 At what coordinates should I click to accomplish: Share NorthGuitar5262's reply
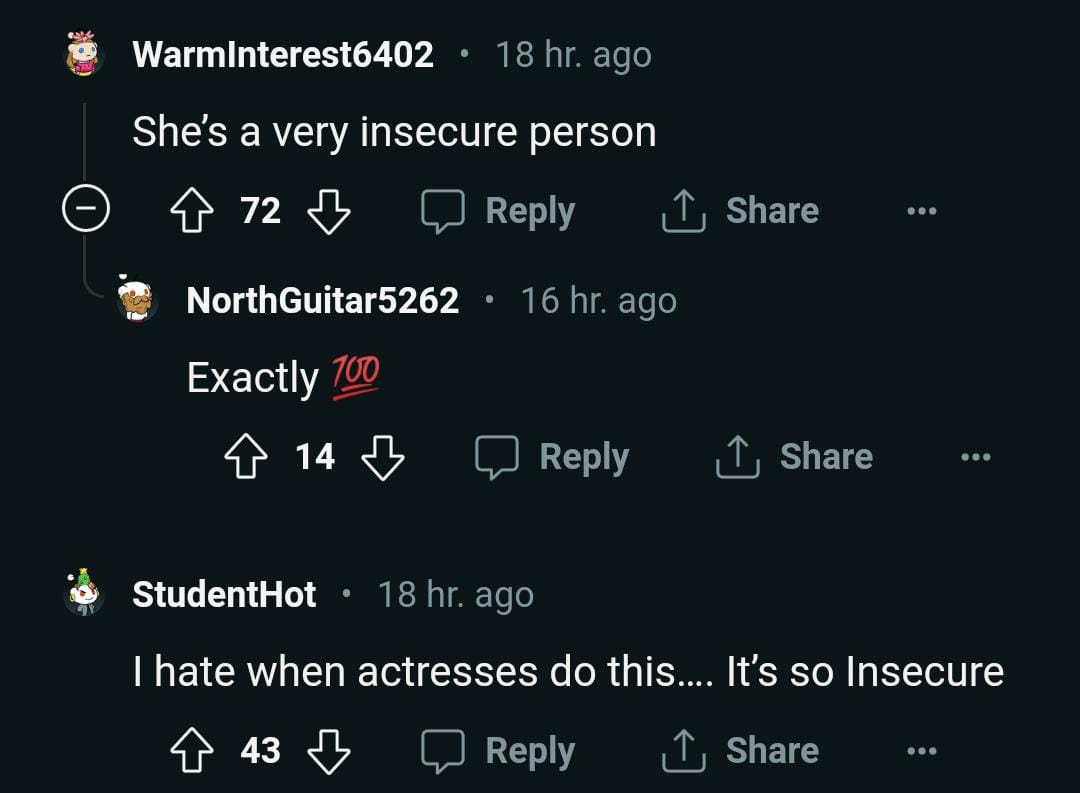click(x=794, y=457)
